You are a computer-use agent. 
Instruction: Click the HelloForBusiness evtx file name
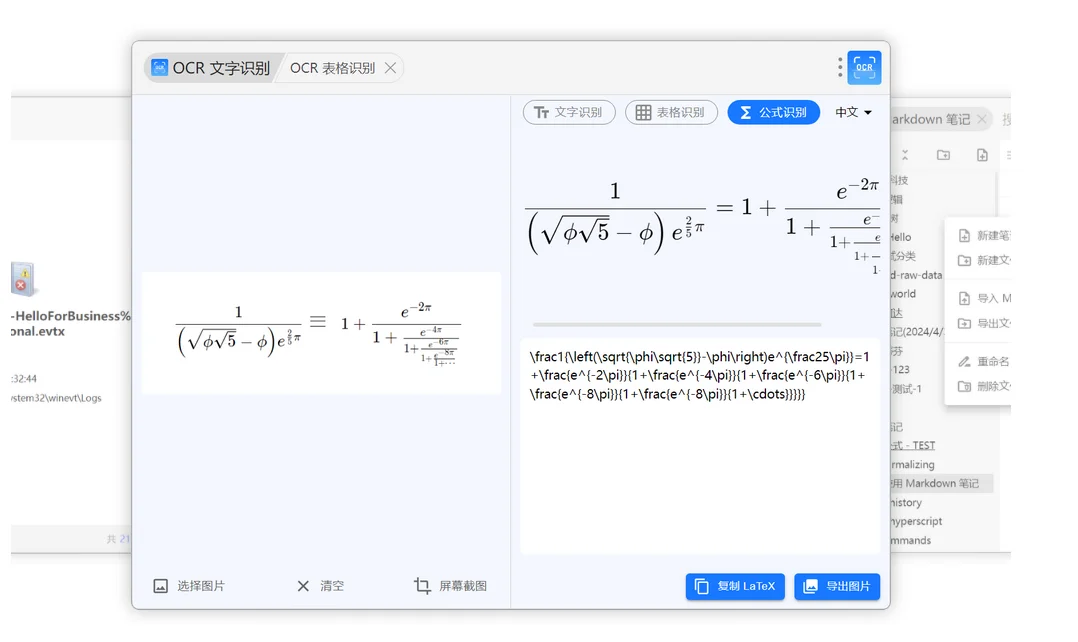click(71, 323)
